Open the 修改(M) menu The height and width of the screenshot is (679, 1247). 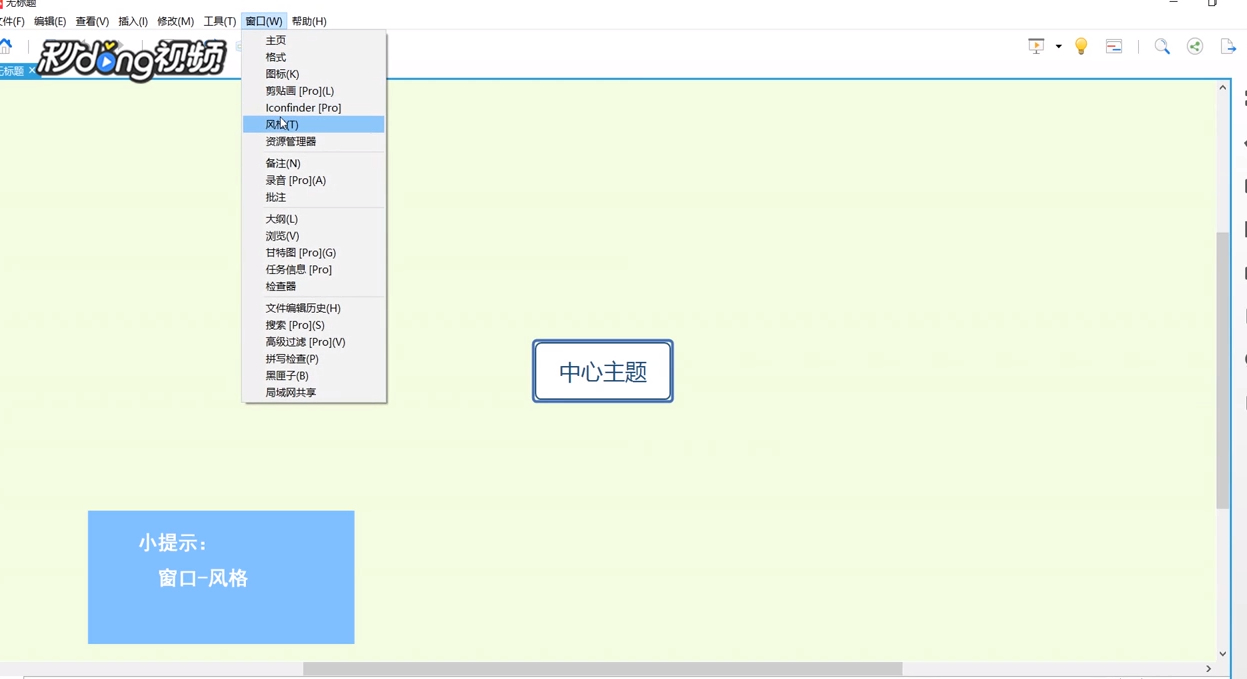[175, 21]
